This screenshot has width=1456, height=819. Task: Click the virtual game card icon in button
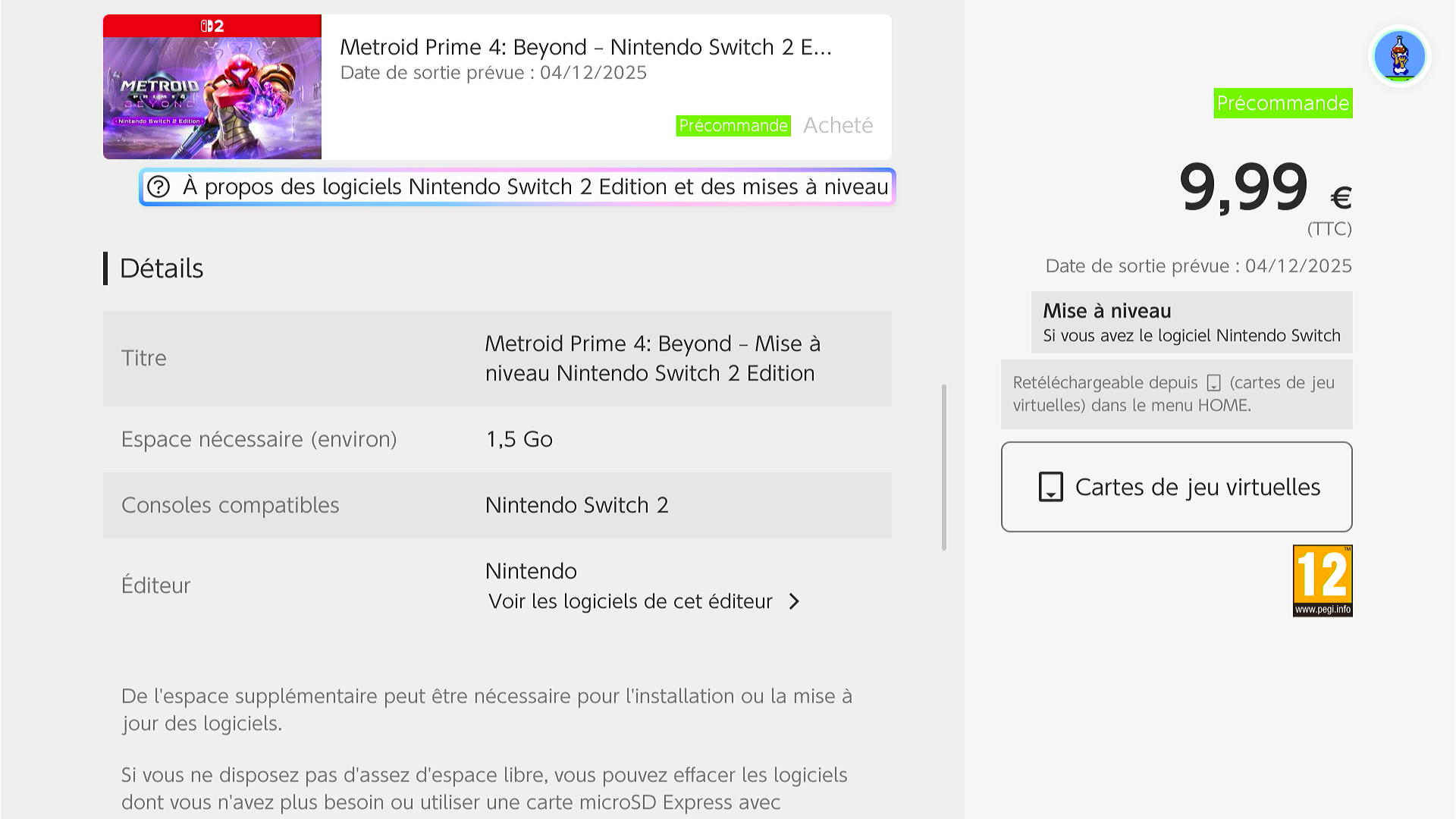pyautogui.click(x=1050, y=487)
